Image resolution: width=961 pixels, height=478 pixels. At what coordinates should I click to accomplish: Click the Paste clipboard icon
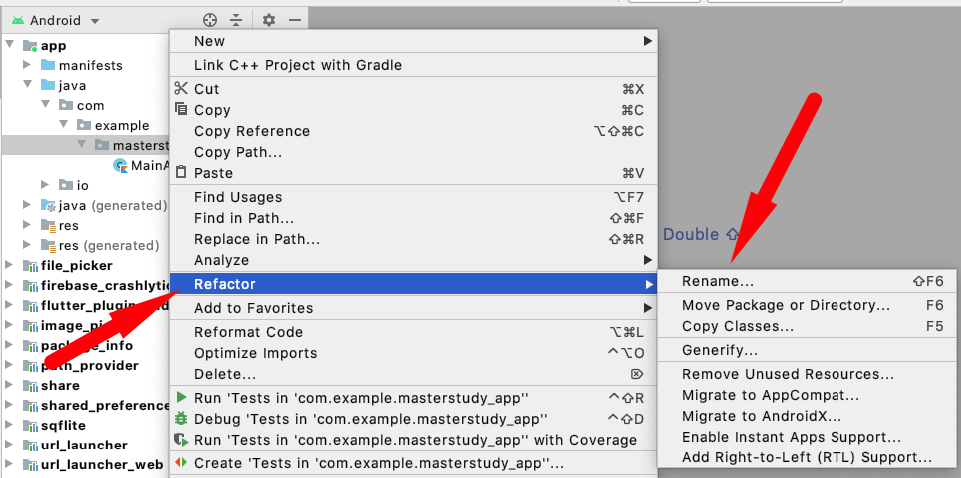181,172
